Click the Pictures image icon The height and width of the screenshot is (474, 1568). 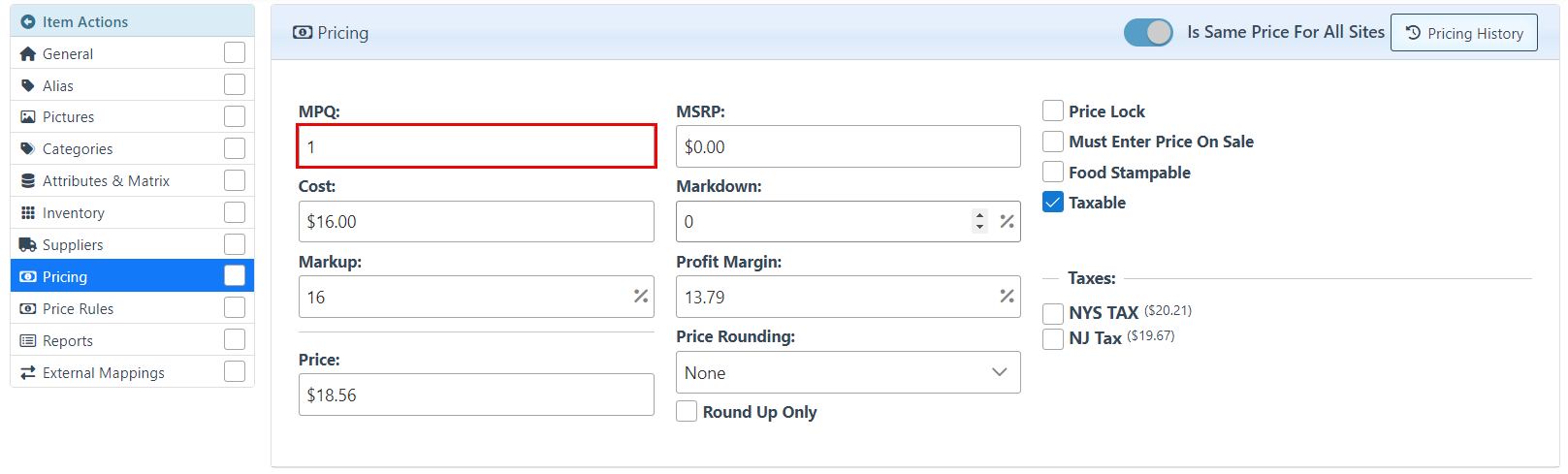tap(28, 117)
